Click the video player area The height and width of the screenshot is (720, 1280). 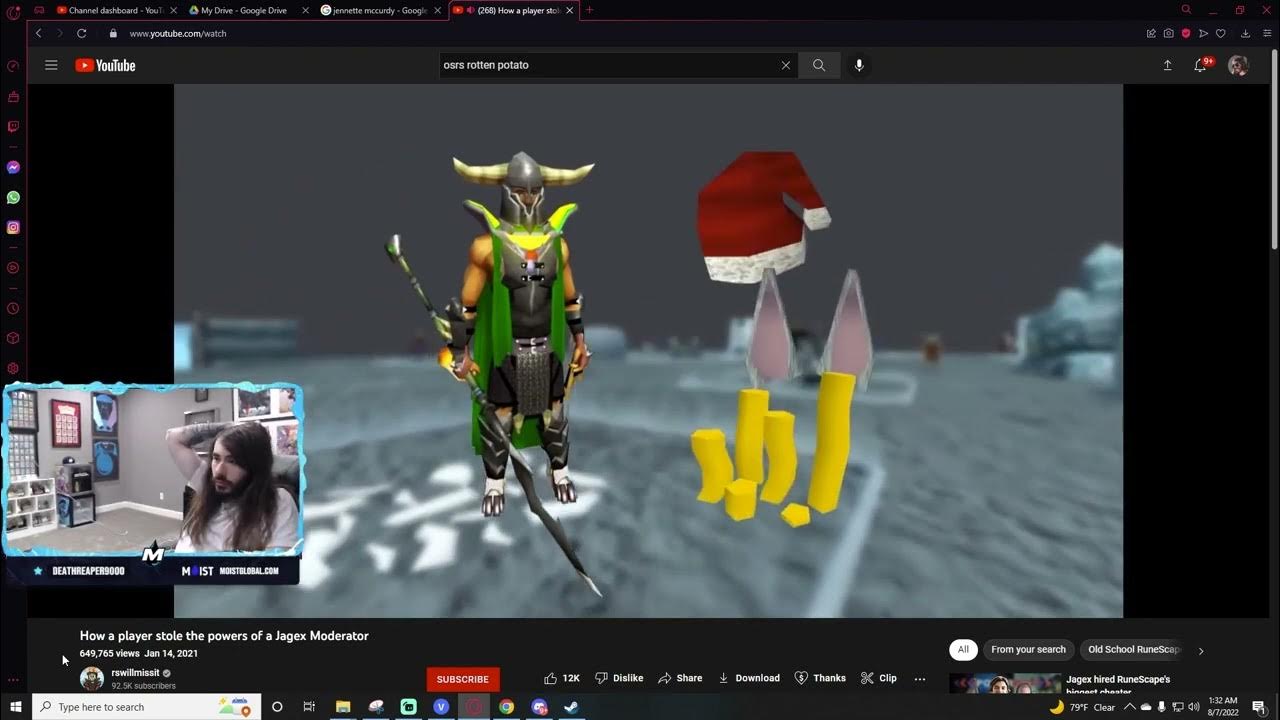pyautogui.click(x=648, y=351)
